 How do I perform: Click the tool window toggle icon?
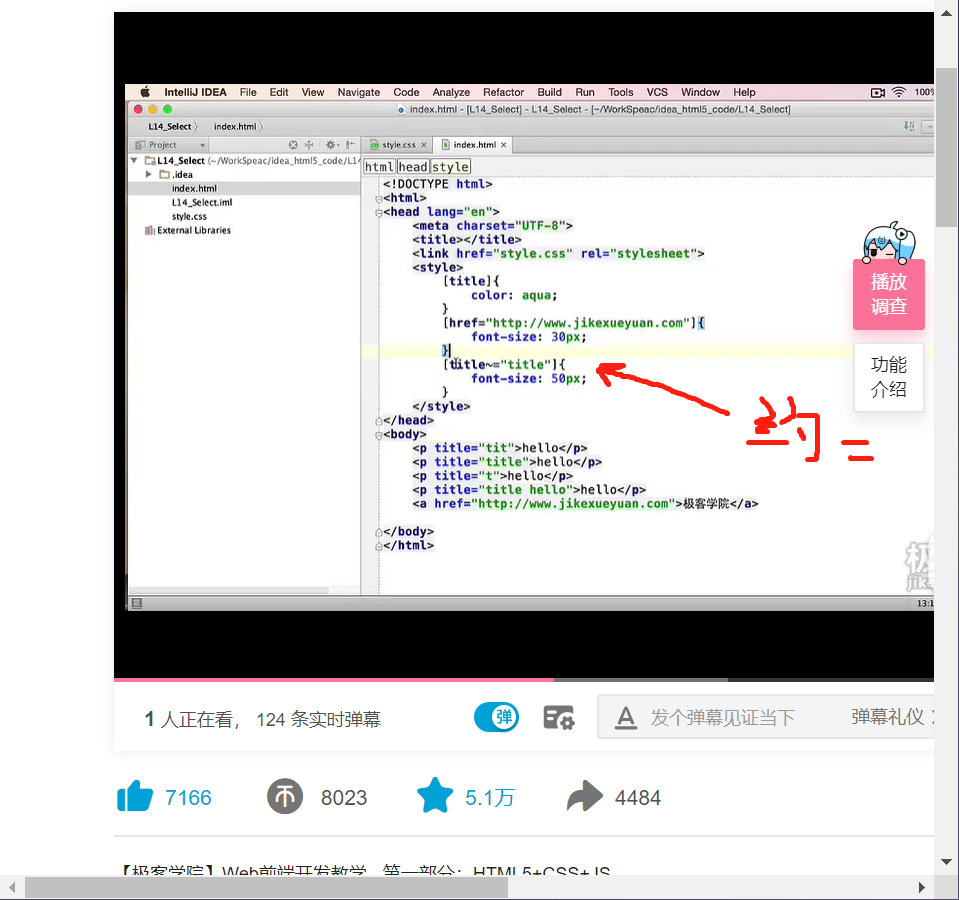[137, 603]
